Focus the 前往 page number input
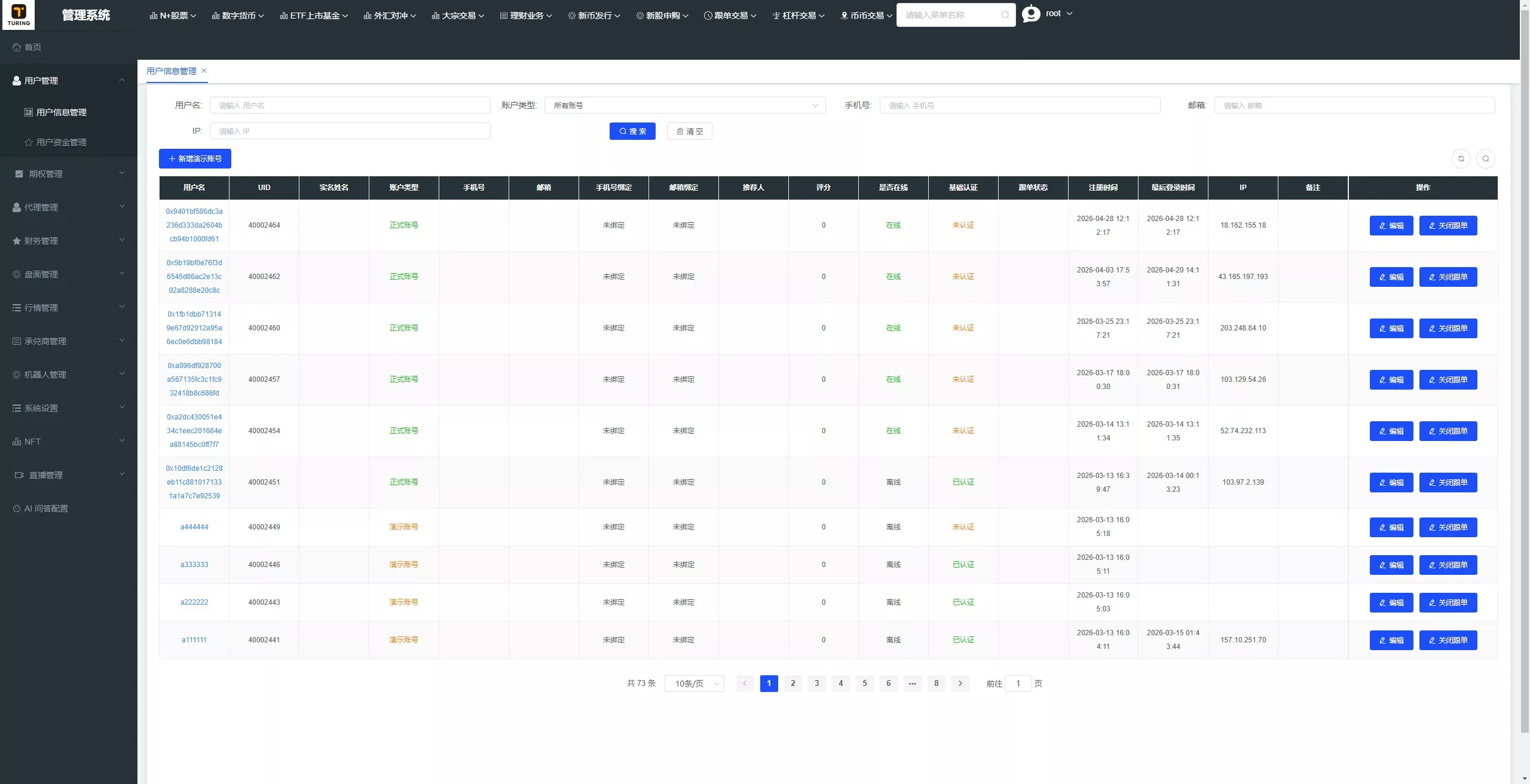The image size is (1530, 784). (x=1018, y=683)
